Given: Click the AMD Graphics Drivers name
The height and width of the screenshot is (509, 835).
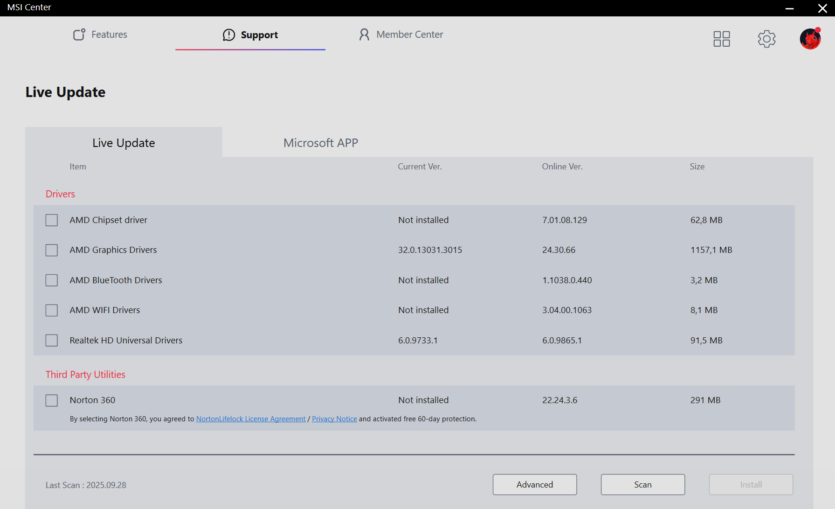Looking at the screenshot, I should (x=113, y=250).
